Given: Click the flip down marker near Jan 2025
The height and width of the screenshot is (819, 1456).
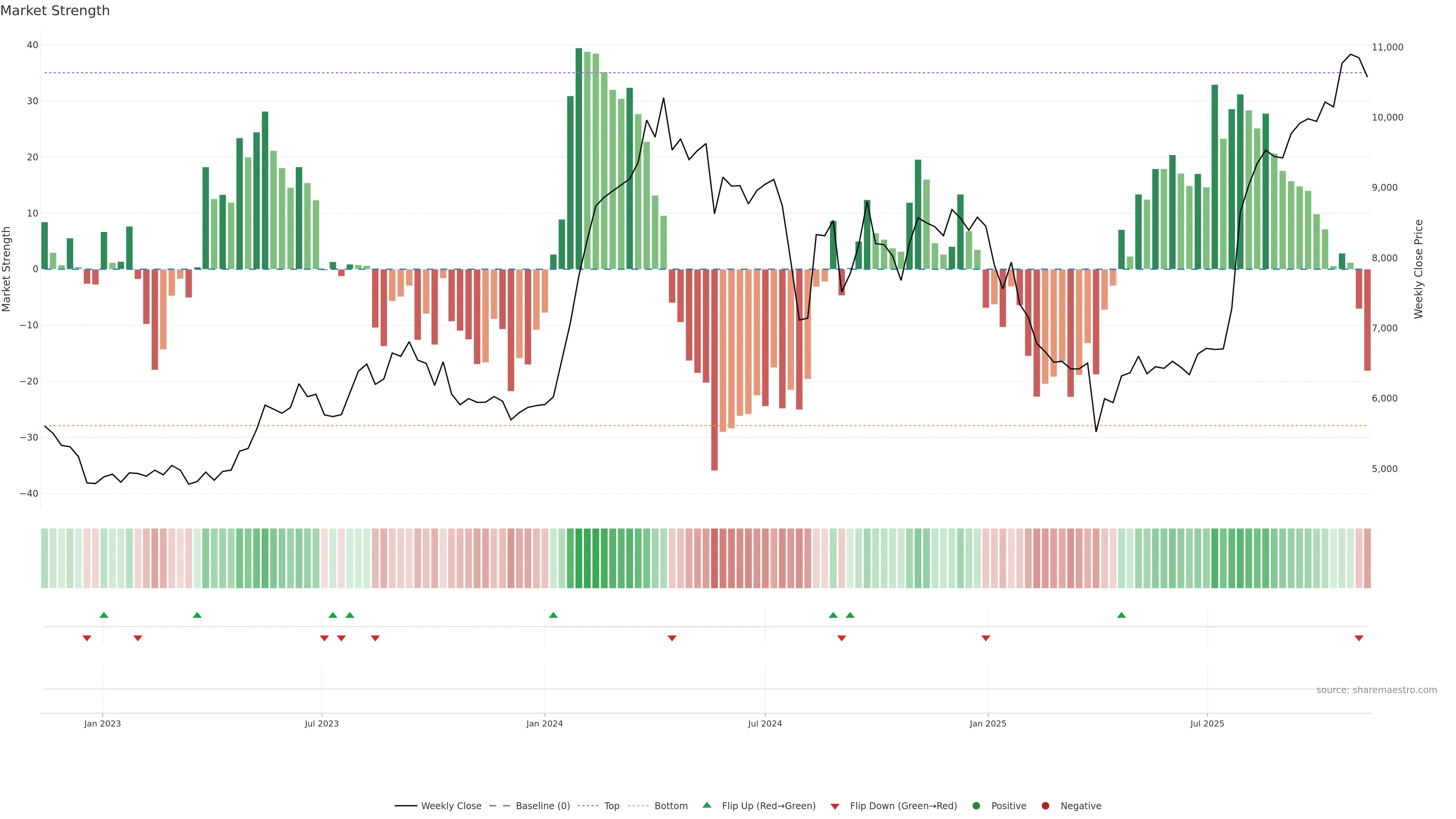Looking at the screenshot, I should tap(986, 638).
